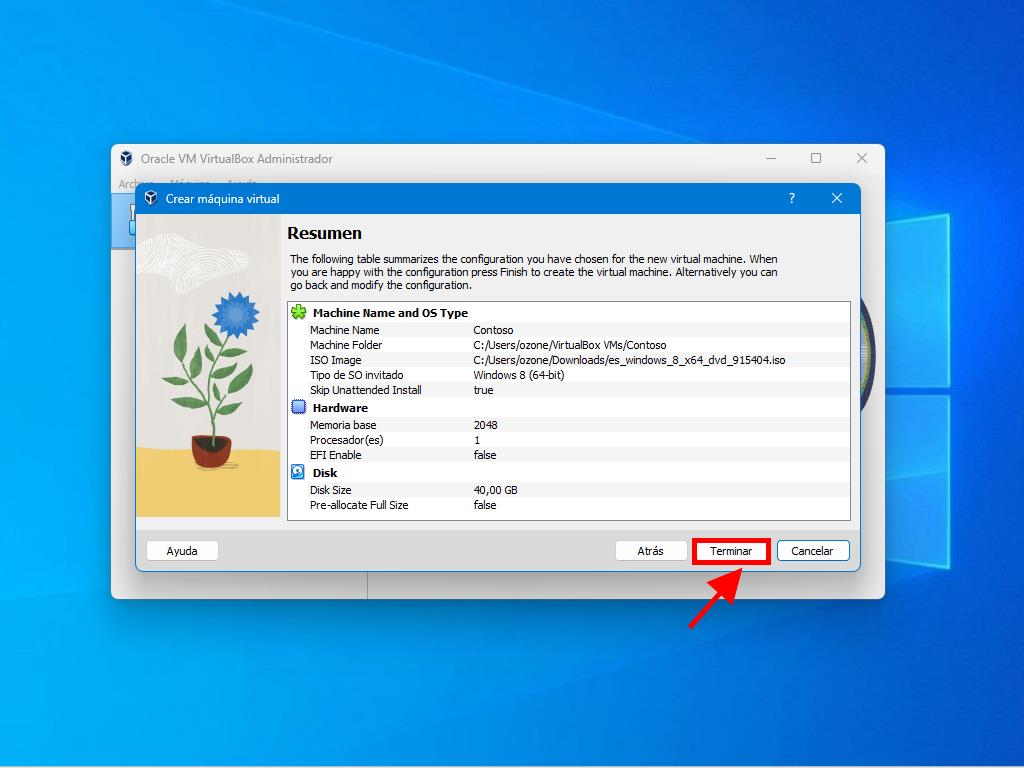Select the Memoria base 2048 row
Screen dimensions: 1024x768
568,425
